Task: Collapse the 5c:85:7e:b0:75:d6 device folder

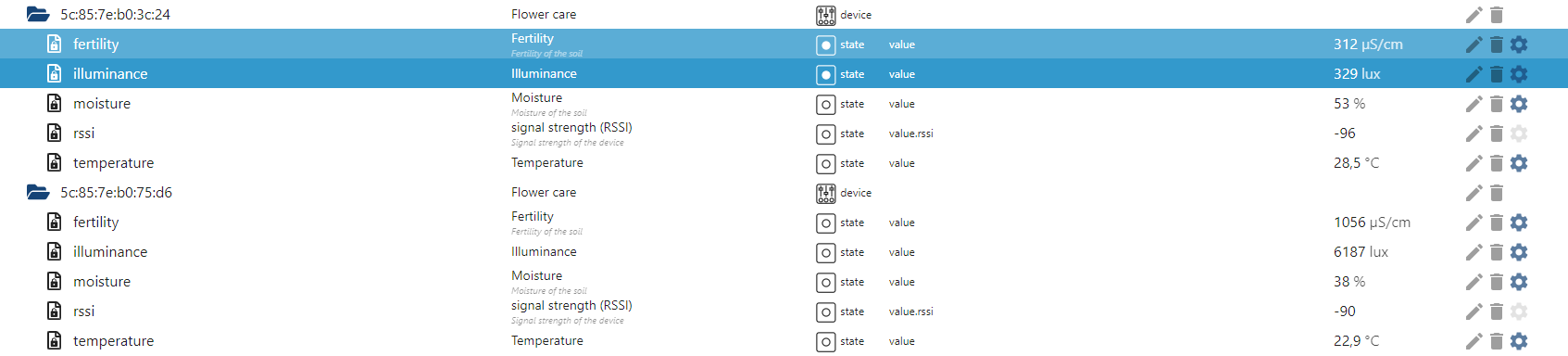Action: pyautogui.click(x=38, y=193)
